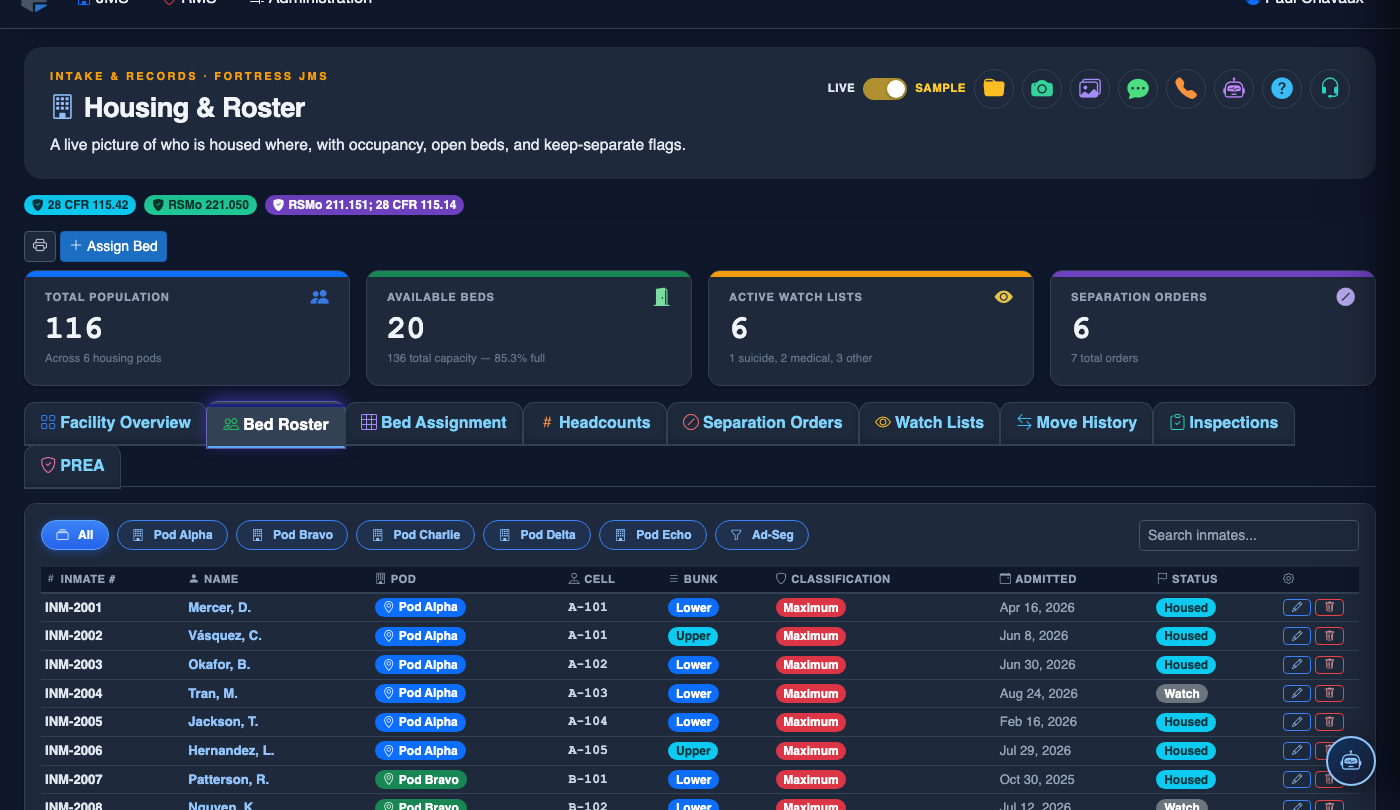Image resolution: width=1400 pixels, height=810 pixels.
Task: Open the Watch Lists tab
Action: (929, 423)
